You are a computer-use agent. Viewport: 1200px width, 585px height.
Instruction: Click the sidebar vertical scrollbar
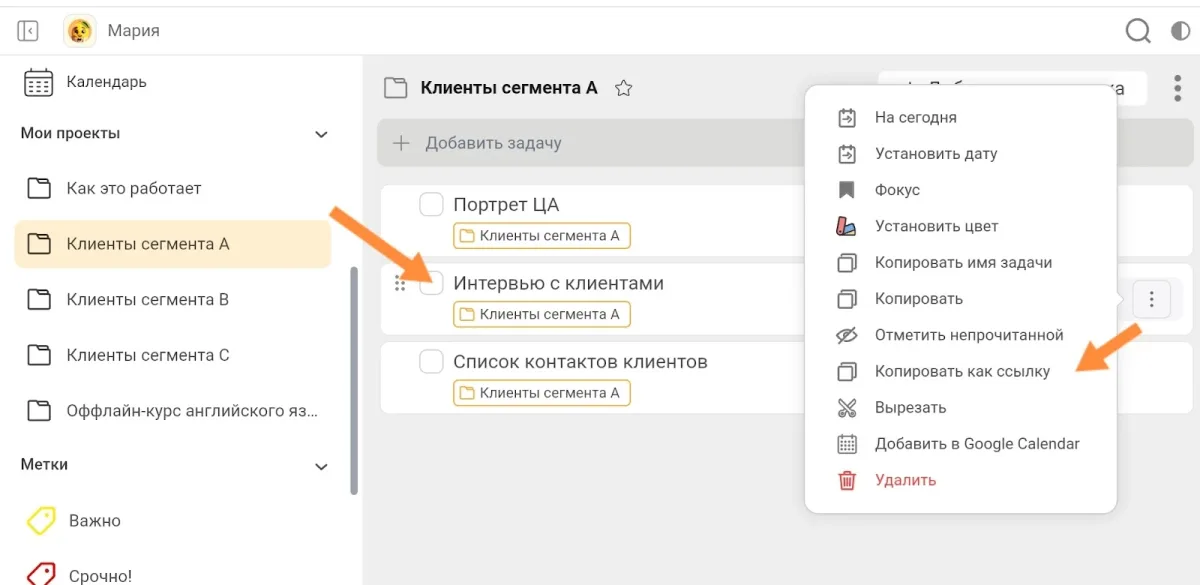[354, 380]
